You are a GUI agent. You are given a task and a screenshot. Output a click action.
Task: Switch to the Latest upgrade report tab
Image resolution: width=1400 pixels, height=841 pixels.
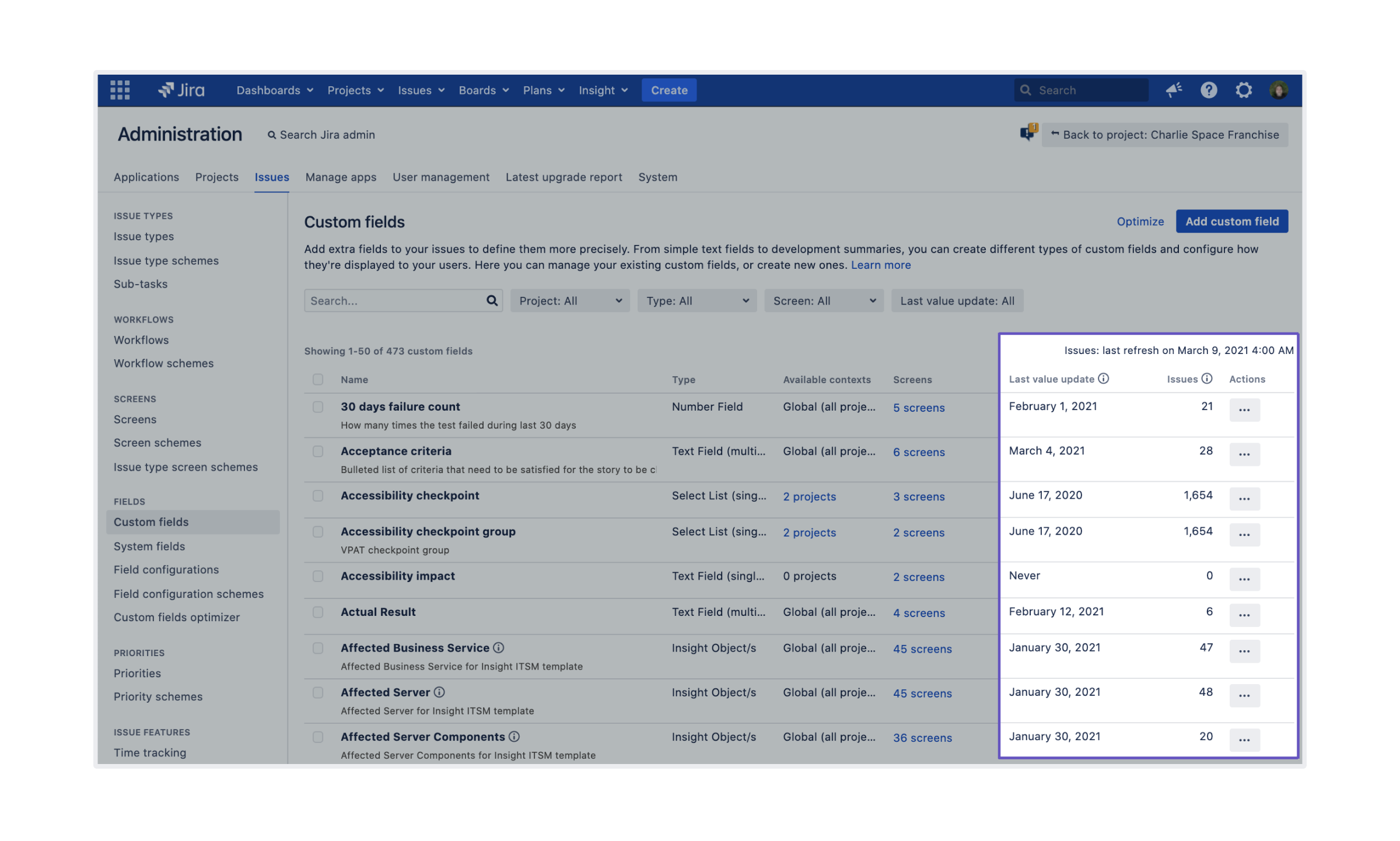pyautogui.click(x=563, y=177)
